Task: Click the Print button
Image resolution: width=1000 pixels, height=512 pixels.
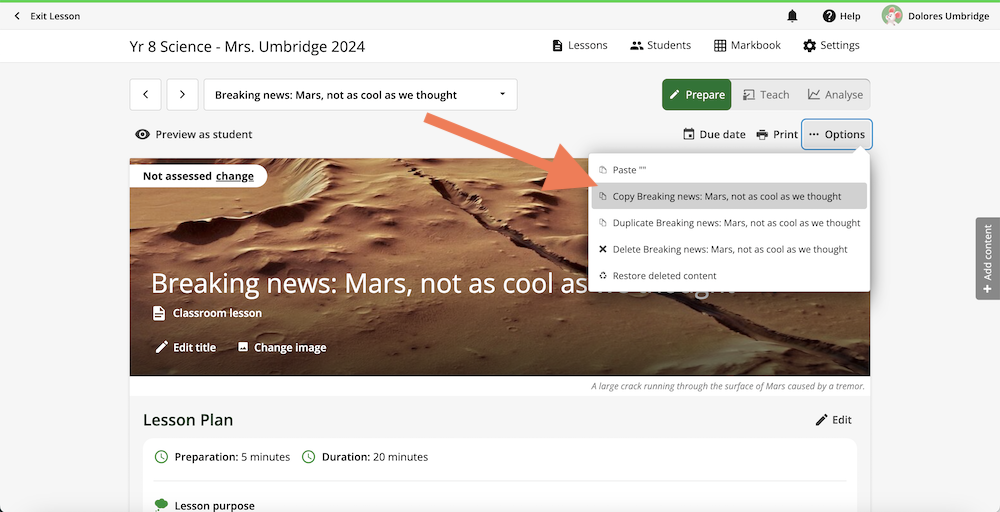Action: (x=777, y=135)
